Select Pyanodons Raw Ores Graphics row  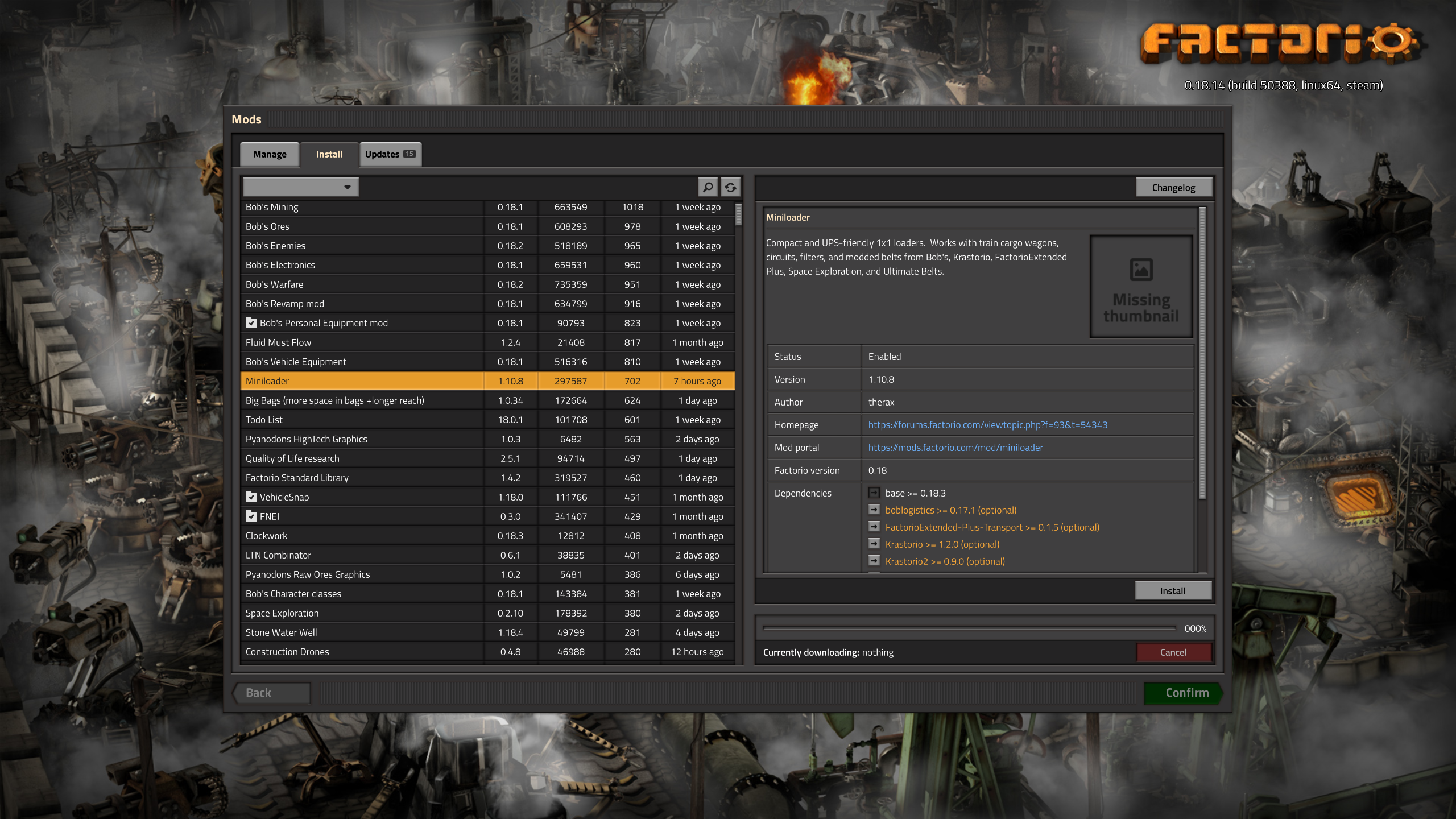487,574
